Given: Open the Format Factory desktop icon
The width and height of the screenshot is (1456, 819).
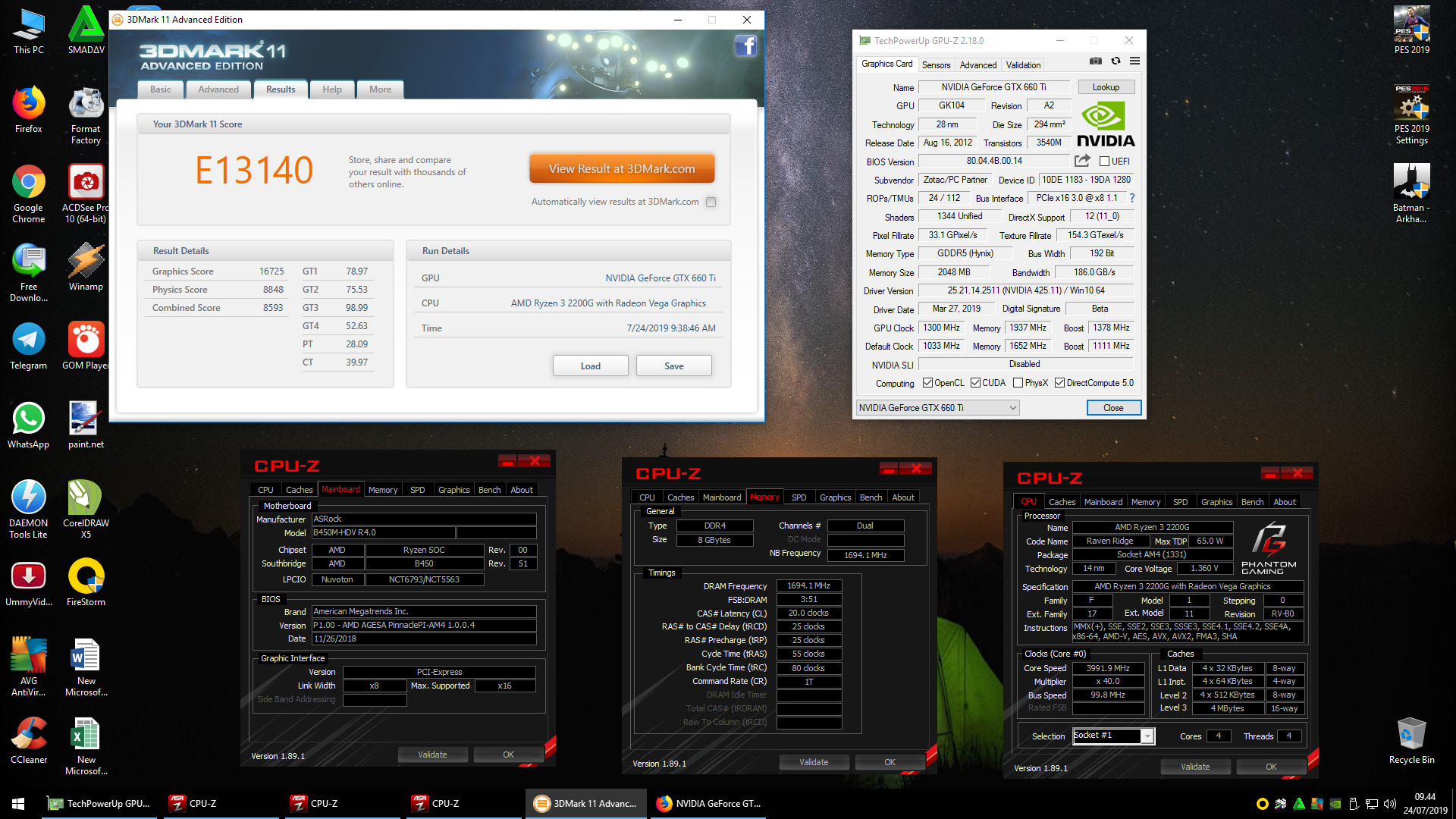Looking at the screenshot, I should (x=86, y=115).
